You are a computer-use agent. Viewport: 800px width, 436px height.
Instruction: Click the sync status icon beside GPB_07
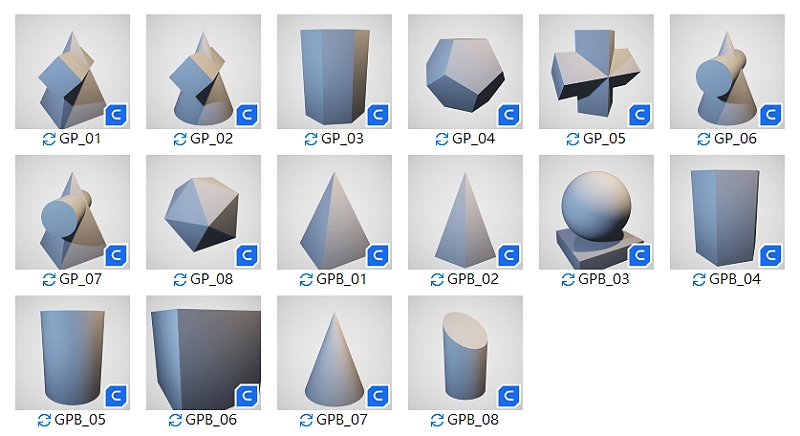coord(306,420)
